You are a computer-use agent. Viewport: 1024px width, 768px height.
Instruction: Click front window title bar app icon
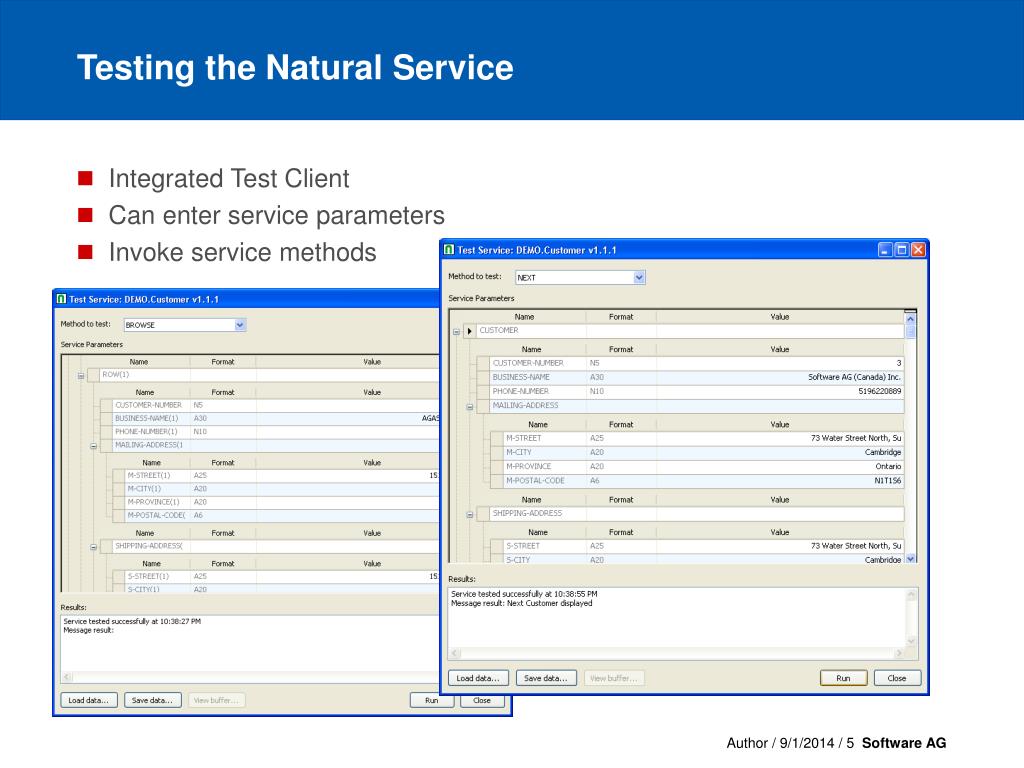tap(449, 249)
